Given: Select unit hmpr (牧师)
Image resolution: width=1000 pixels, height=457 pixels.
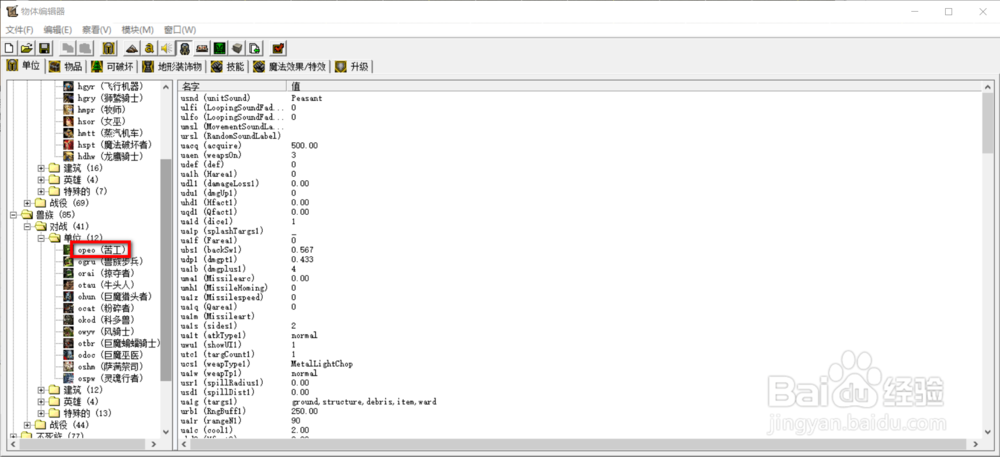Looking at the screenshot, I should click(102, 110).
